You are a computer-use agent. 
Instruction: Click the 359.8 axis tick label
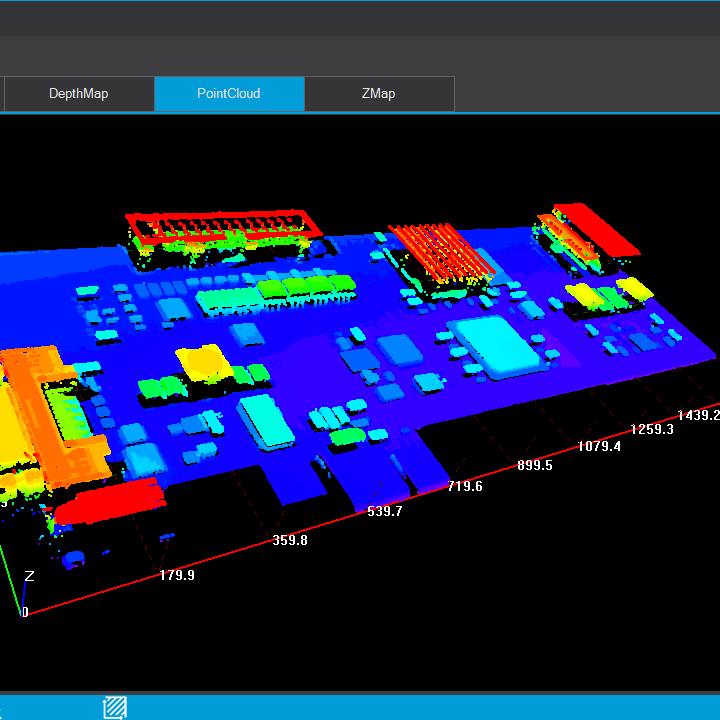[x=290, y=540]
